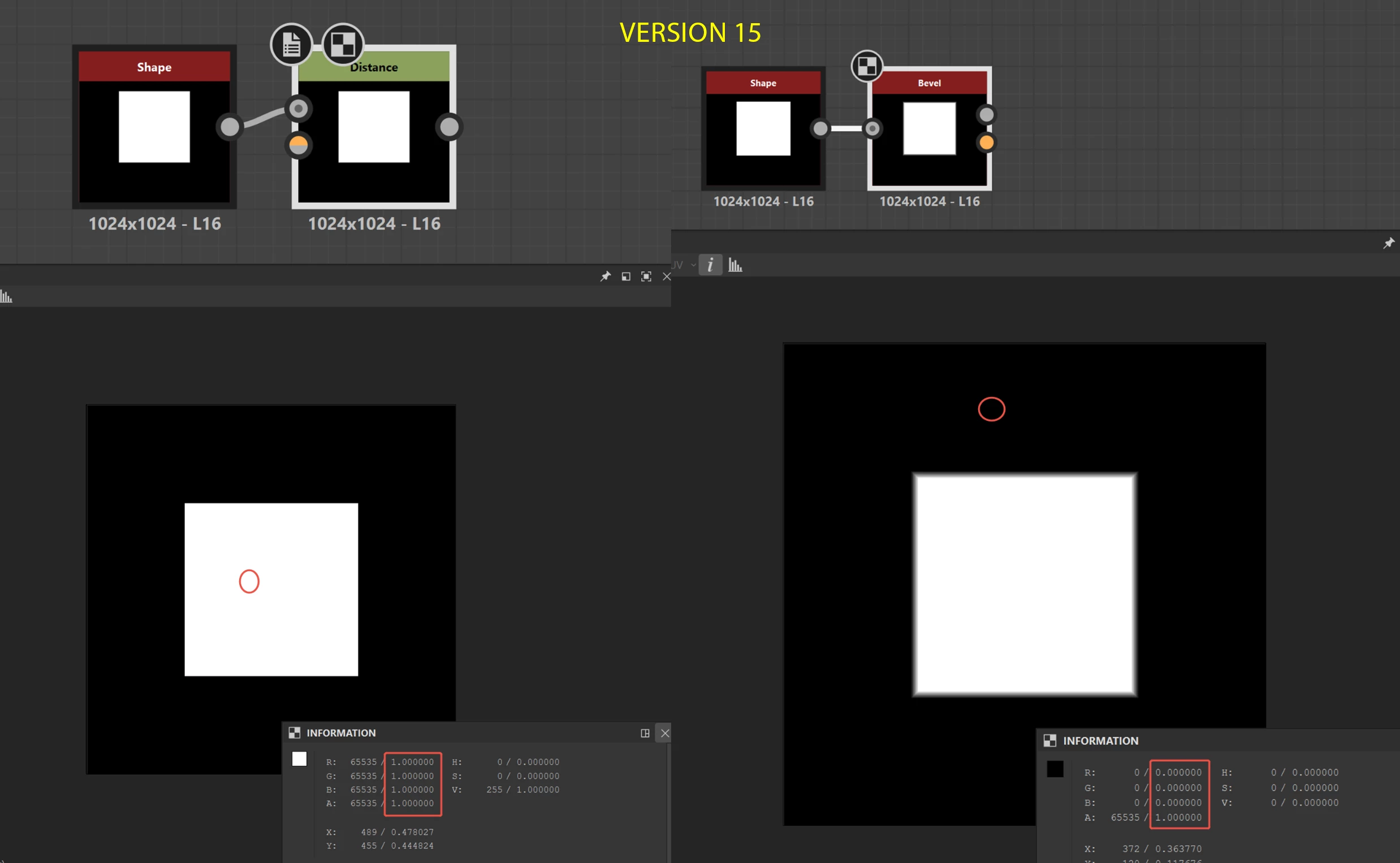Open histogram in right 2D view toolbar
The image size is (1400, 863).
click(735, 265)
